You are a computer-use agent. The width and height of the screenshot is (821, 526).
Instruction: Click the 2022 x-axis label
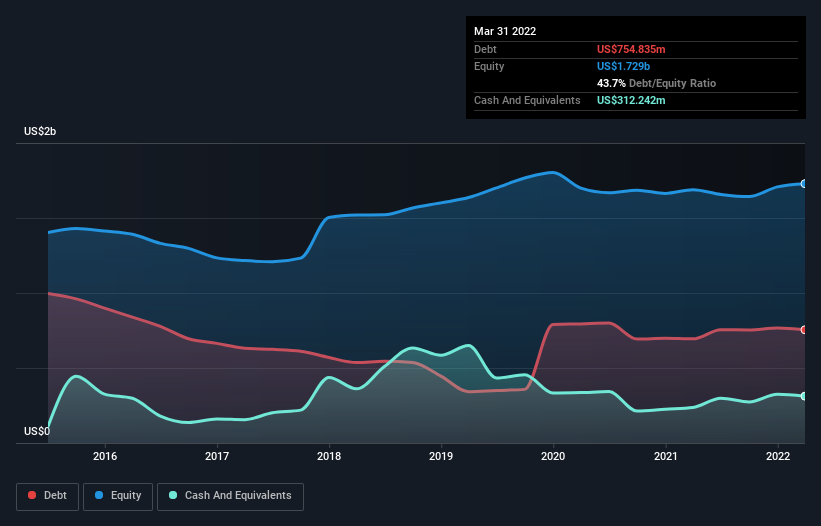(778, 456)
